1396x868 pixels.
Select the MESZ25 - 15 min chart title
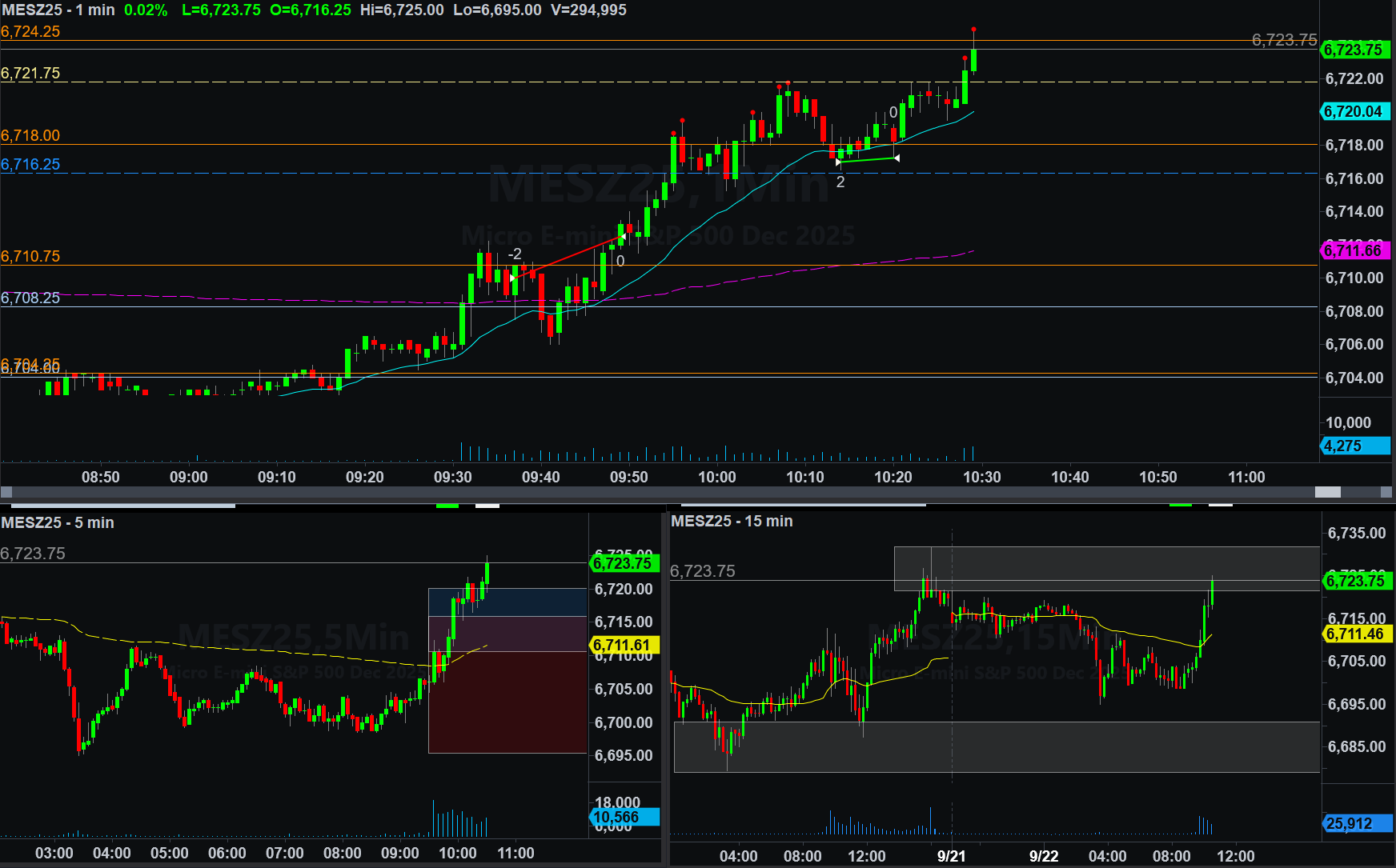point(732,521)
